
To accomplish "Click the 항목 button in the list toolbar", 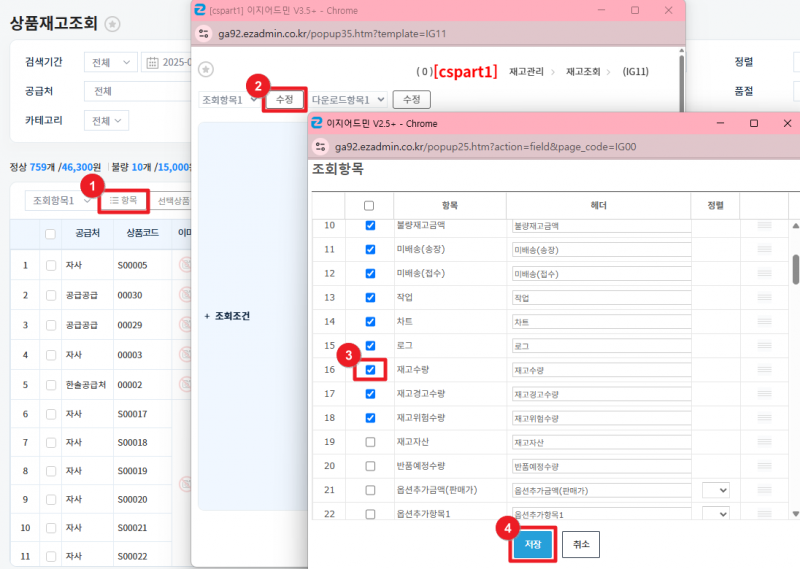I will click(124, 201).
